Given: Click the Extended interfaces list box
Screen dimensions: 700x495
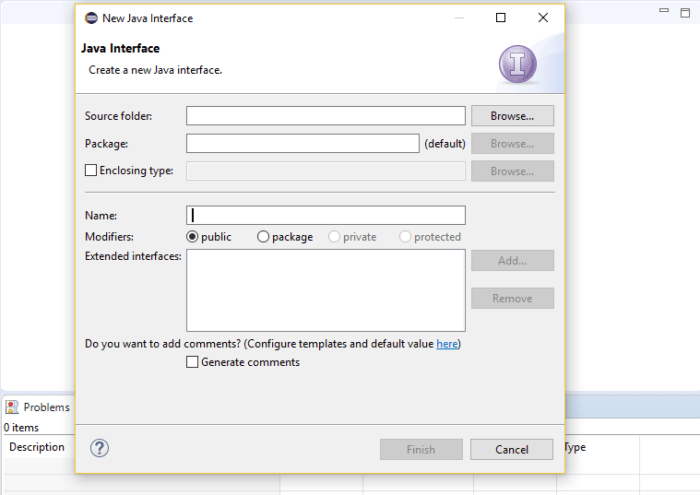Looking at the screenshot, I should click(x=326, y=291).
